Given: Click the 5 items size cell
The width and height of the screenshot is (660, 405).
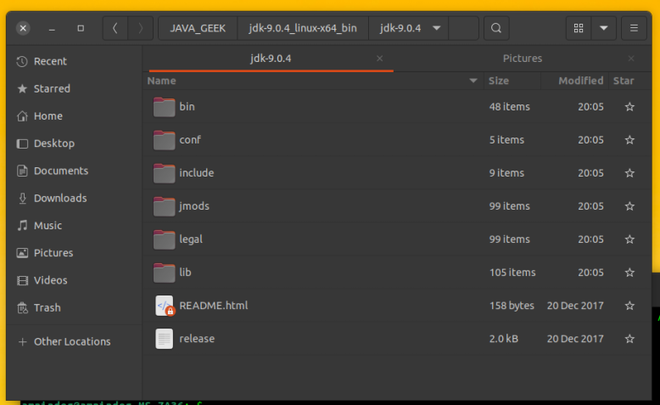Looking at the screenshot, I should (506, 140).
